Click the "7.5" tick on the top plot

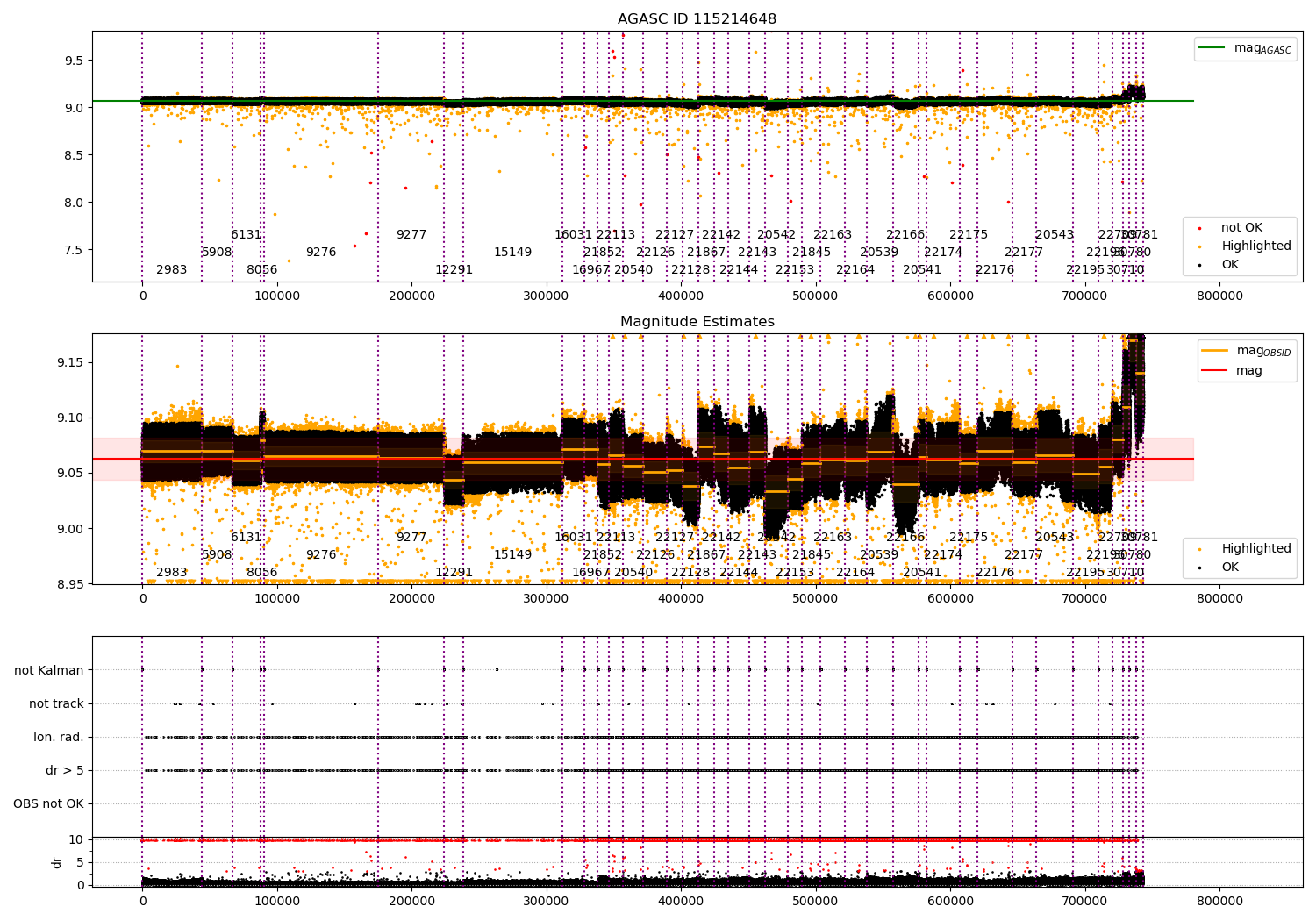[73, 250]
